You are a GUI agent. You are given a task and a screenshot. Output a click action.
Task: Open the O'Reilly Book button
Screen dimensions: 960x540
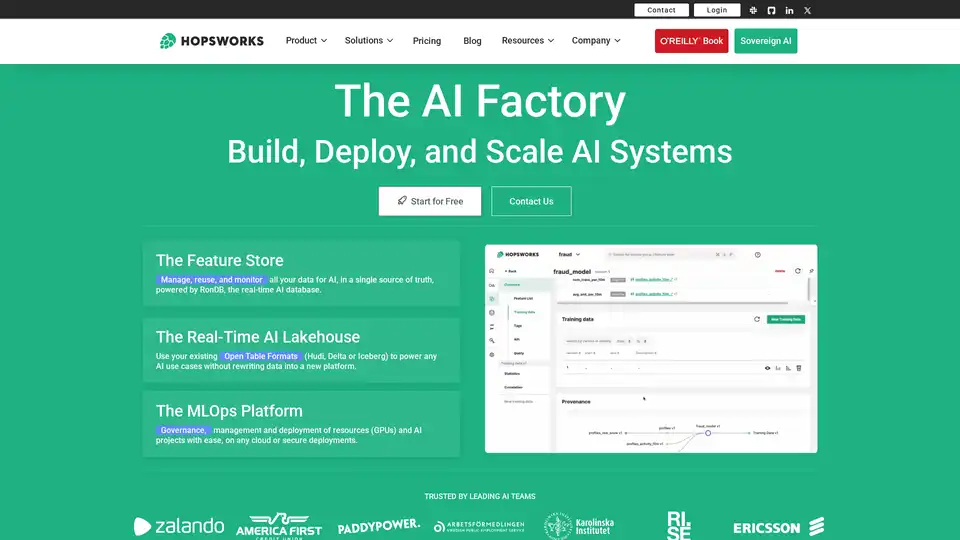691,41
